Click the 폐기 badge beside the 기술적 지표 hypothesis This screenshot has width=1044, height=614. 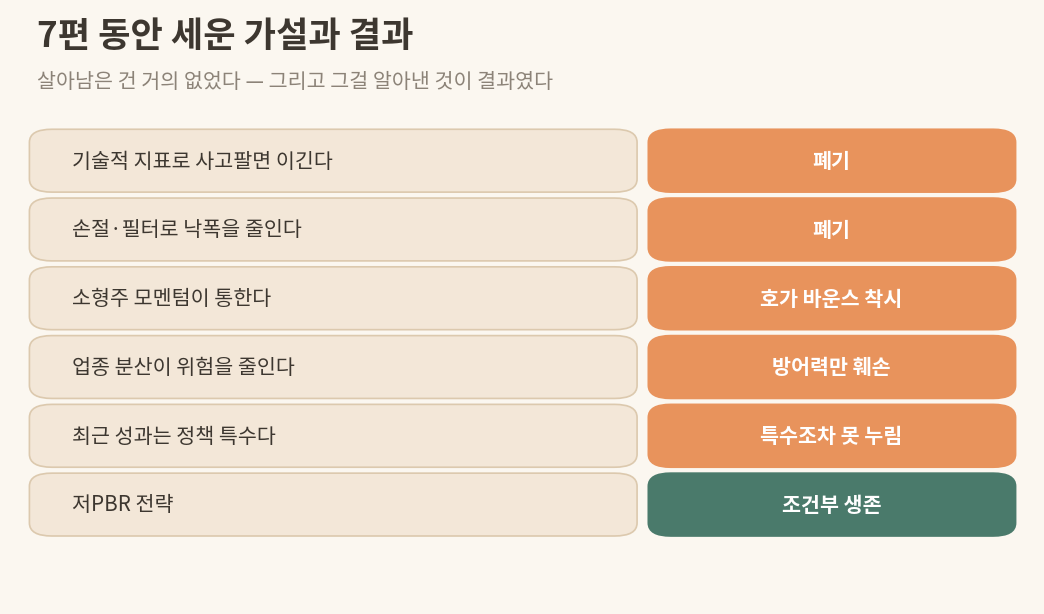[x=832, y=160]
